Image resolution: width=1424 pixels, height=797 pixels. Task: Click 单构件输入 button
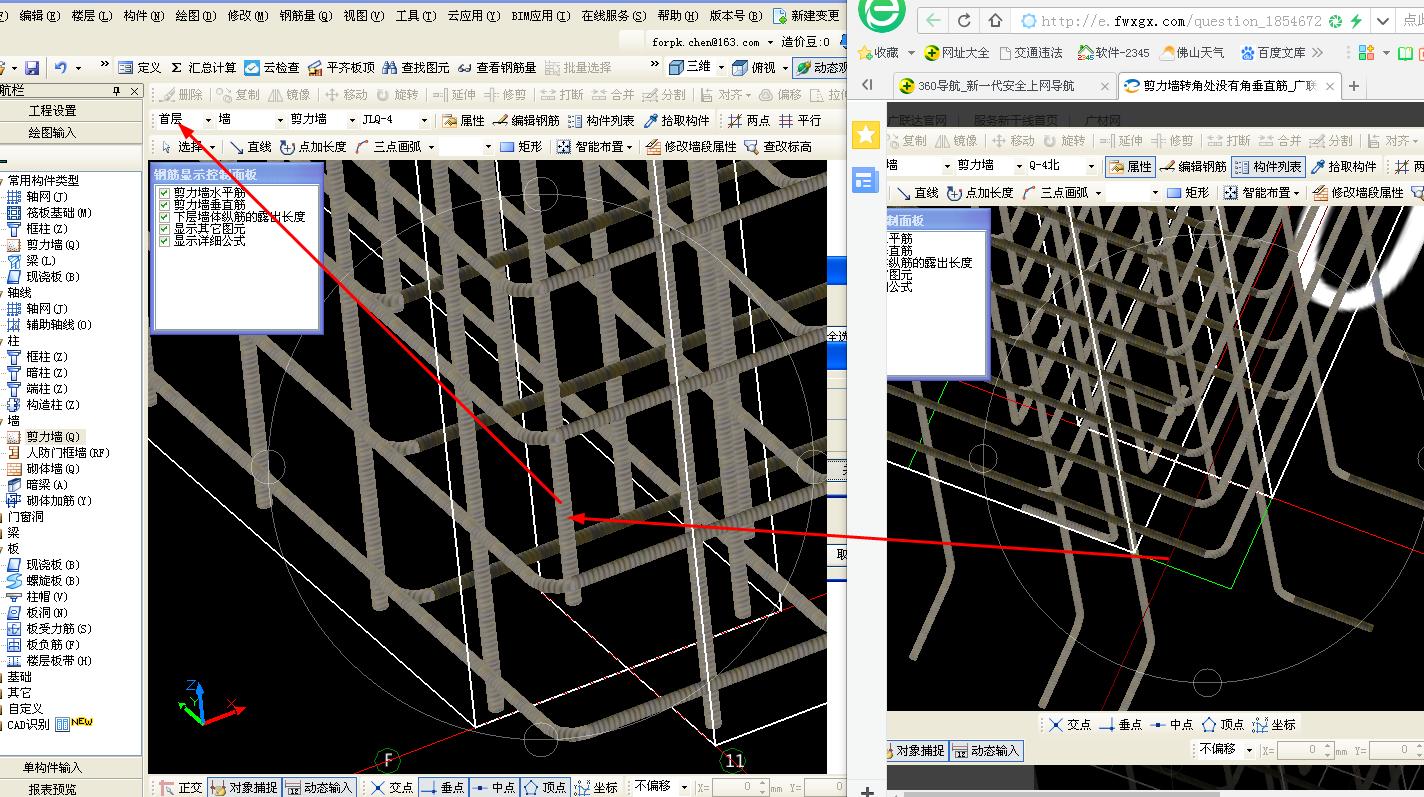click(x=53, y=768)
